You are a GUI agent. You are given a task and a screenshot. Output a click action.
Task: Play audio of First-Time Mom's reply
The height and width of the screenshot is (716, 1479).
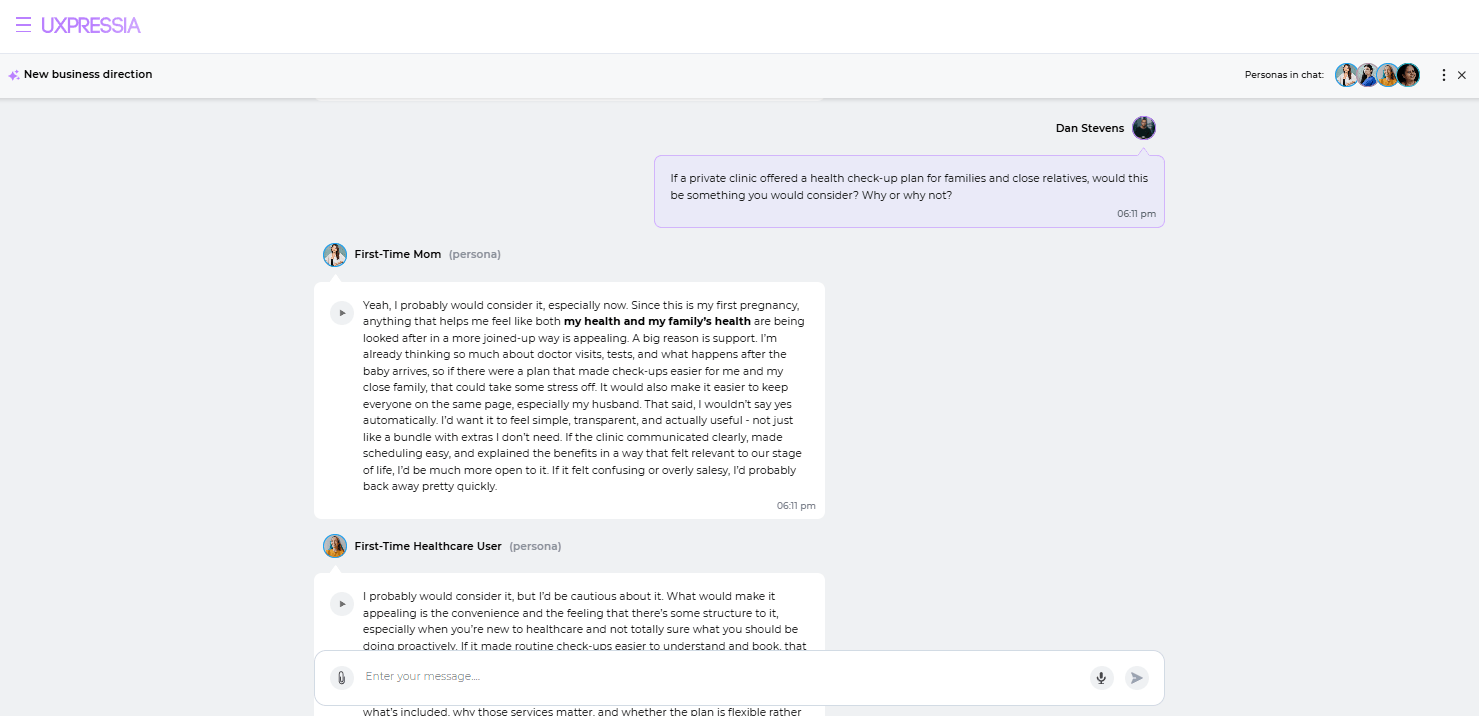pos(342,313)
